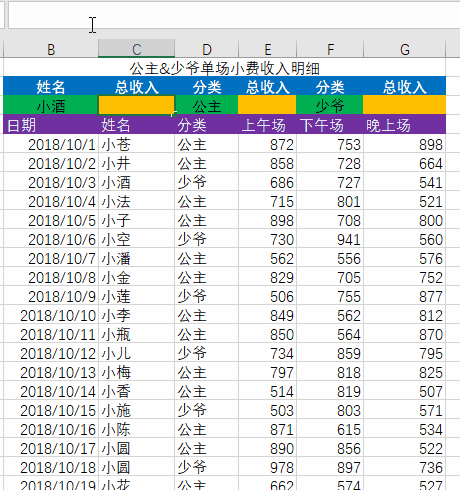460x490 pixels.
Task: Select name cell 小空
Action: tap(136, 238)
